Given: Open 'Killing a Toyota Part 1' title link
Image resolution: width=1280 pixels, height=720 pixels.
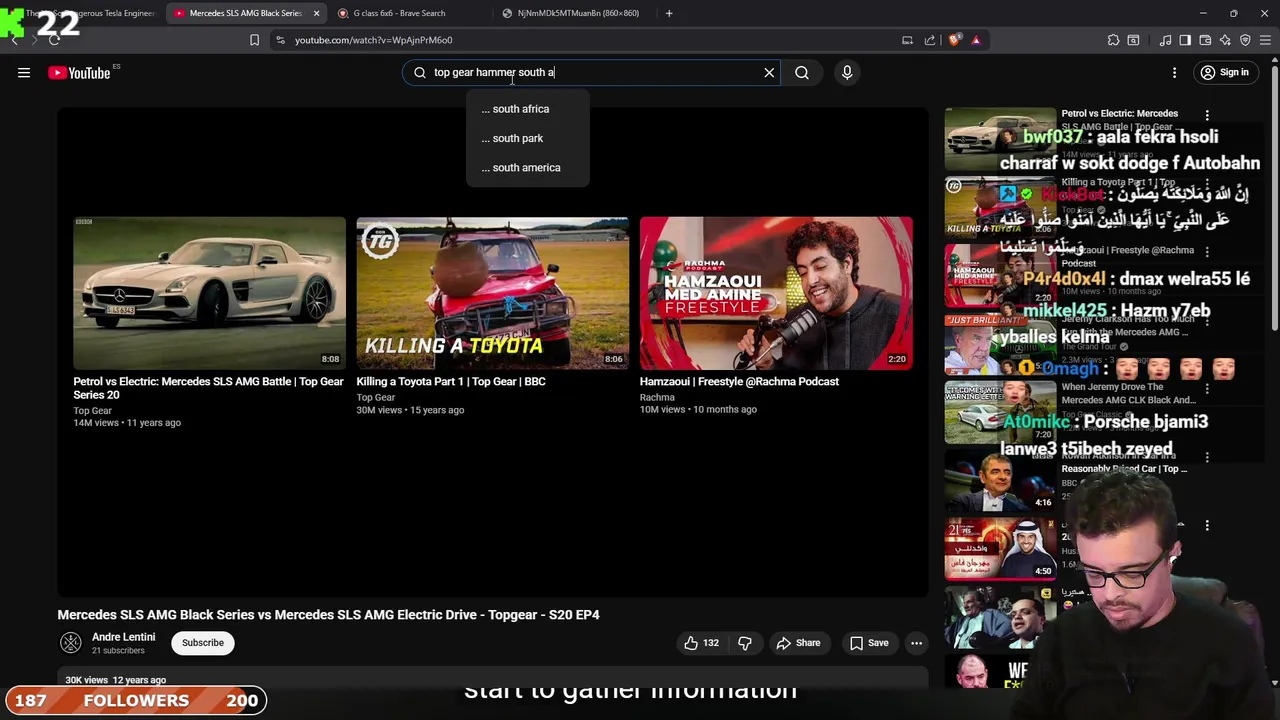Looking at the screenshot, I should [451, 381].
